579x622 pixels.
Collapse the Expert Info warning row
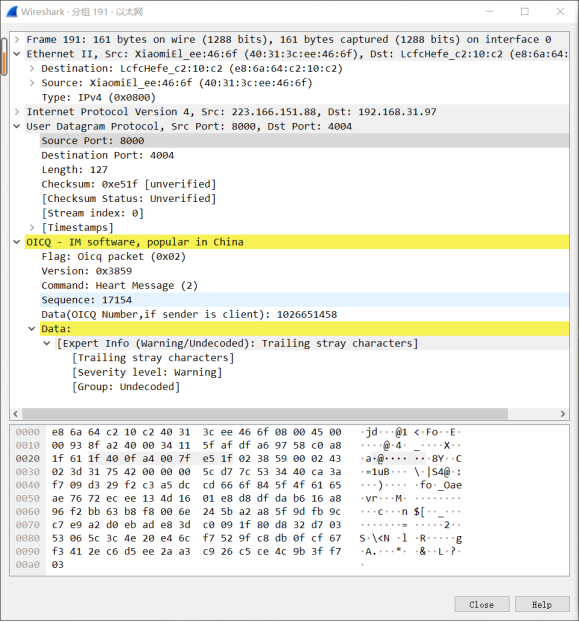47,344
